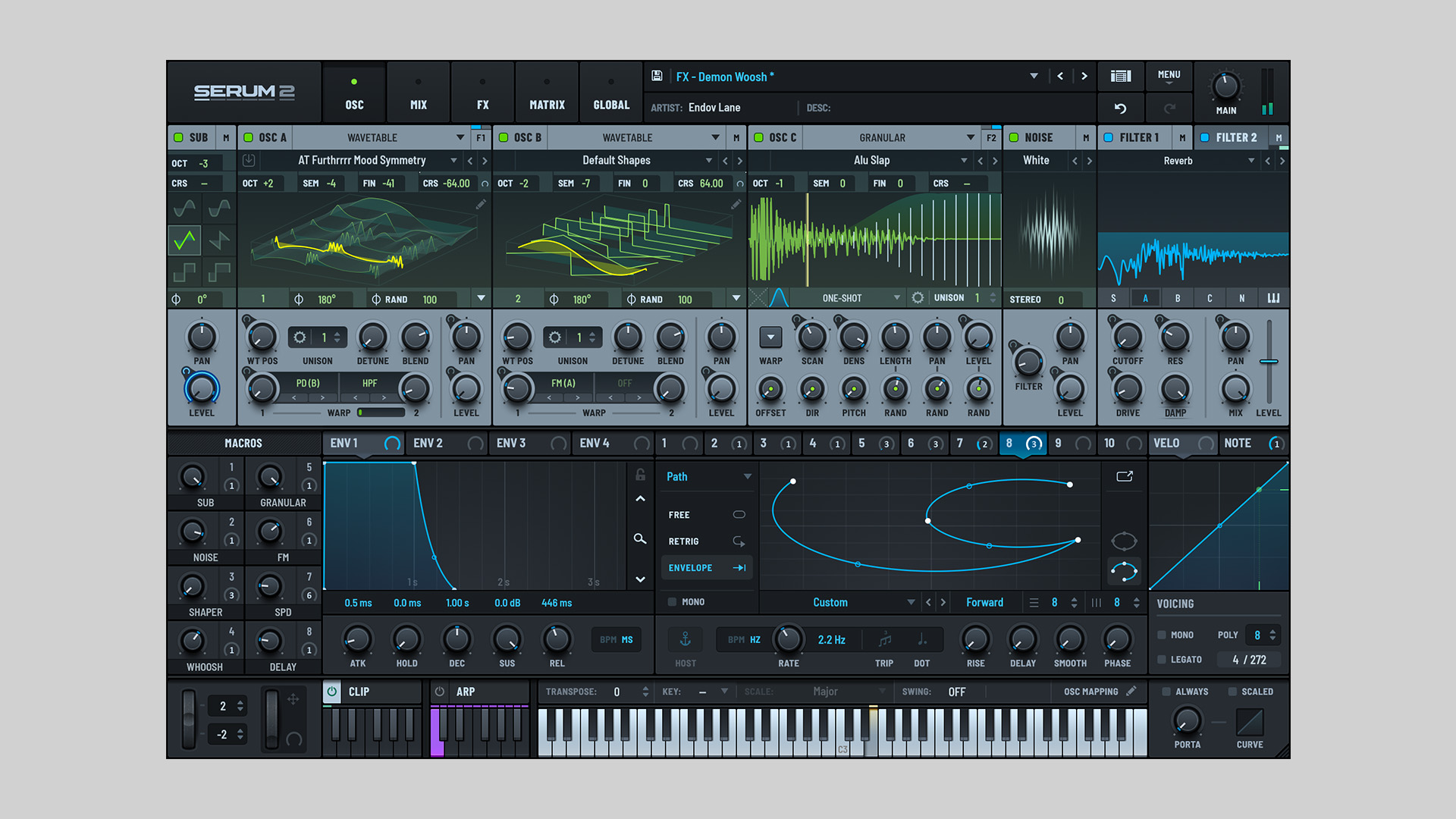This screenshot has width=1456, height=819.
Task: Select ENVELOPE trigger mode
Action: click(707, 567)
